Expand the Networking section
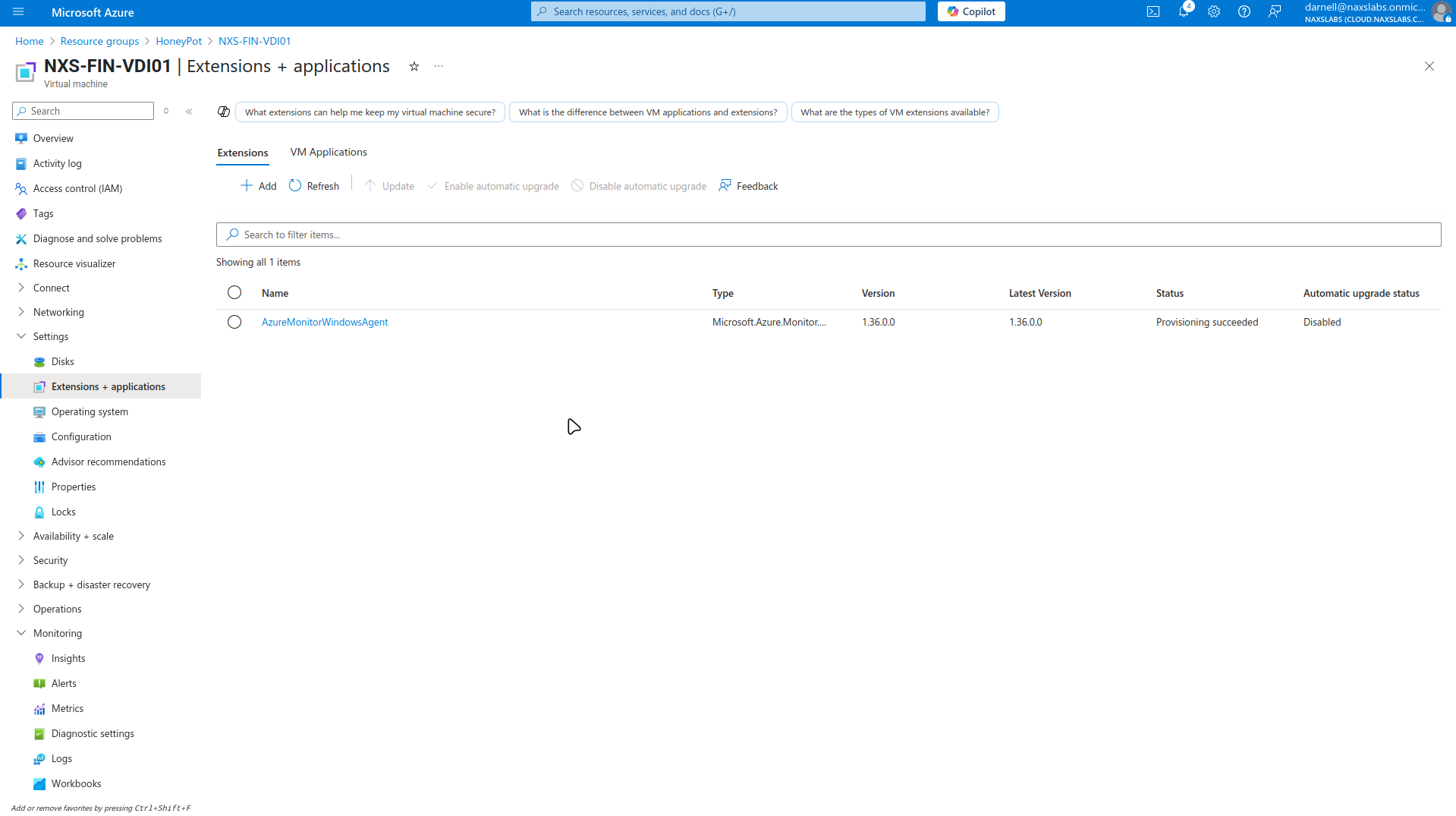This screenshot has width=1456, height=816. (x=21, y=313)
